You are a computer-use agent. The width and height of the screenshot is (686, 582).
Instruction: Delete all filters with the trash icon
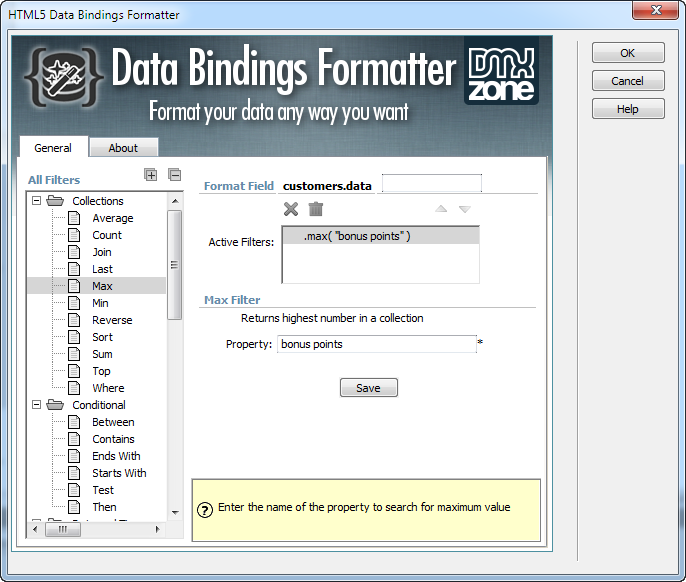(315, 209)
